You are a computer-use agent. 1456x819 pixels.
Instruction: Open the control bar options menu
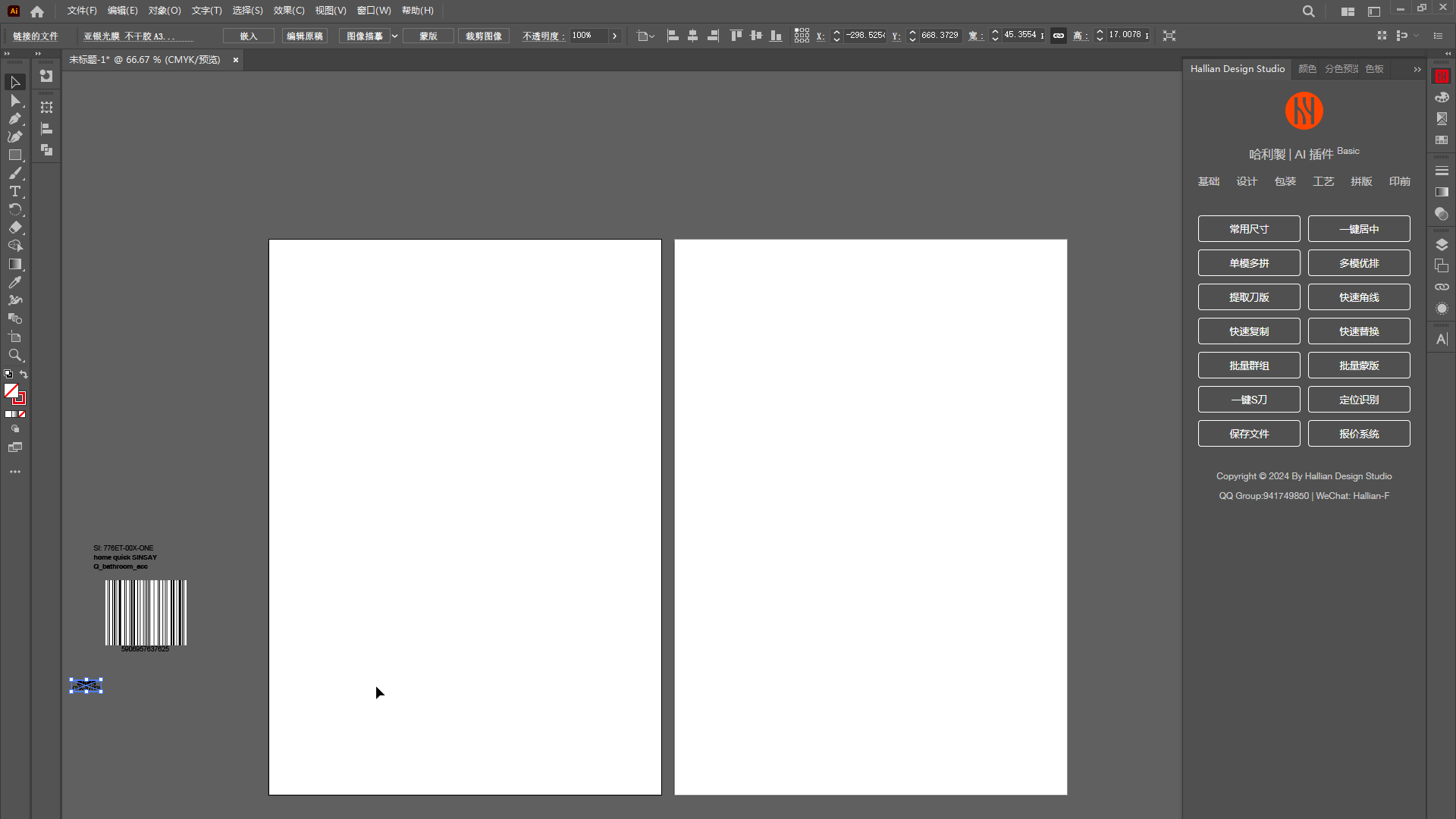click(x=1438, y=36)
